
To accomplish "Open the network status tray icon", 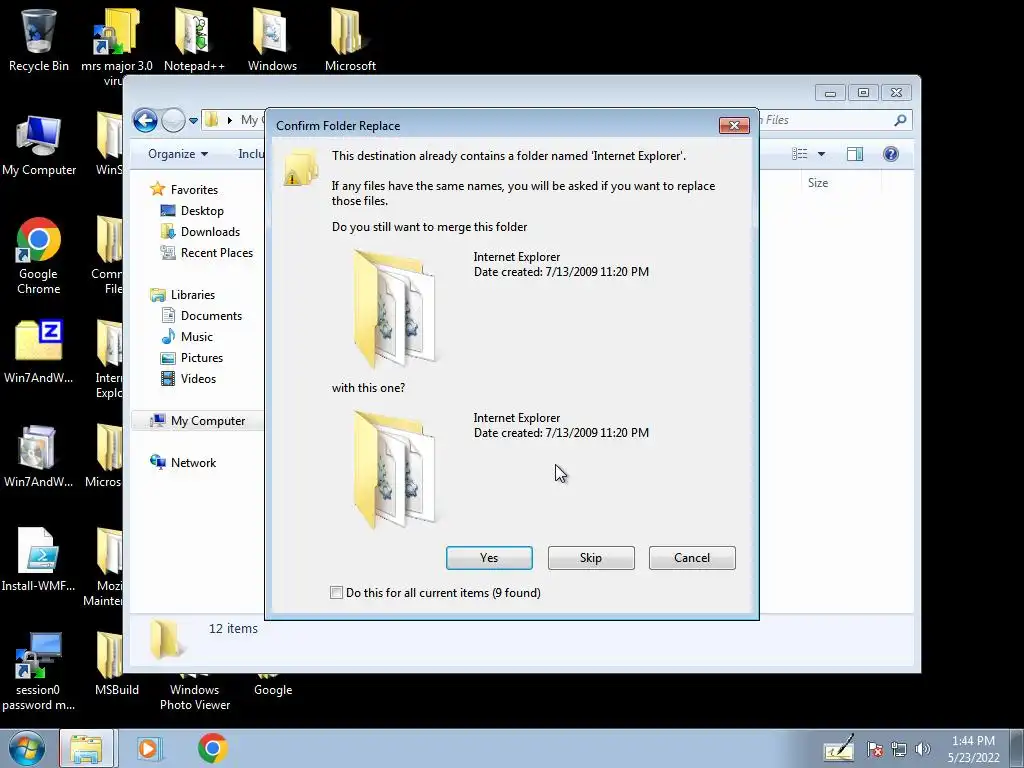I will 899,749.
